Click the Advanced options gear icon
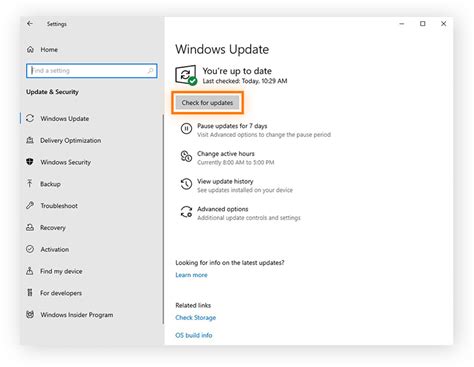Viewport: 474px width, 367px height. click(186, 212)
